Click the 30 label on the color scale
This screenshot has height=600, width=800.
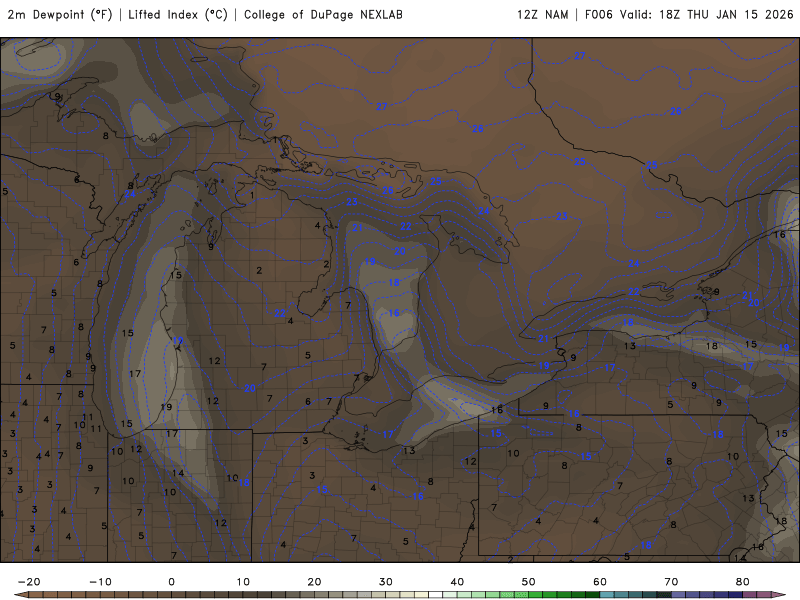[386, 582]
